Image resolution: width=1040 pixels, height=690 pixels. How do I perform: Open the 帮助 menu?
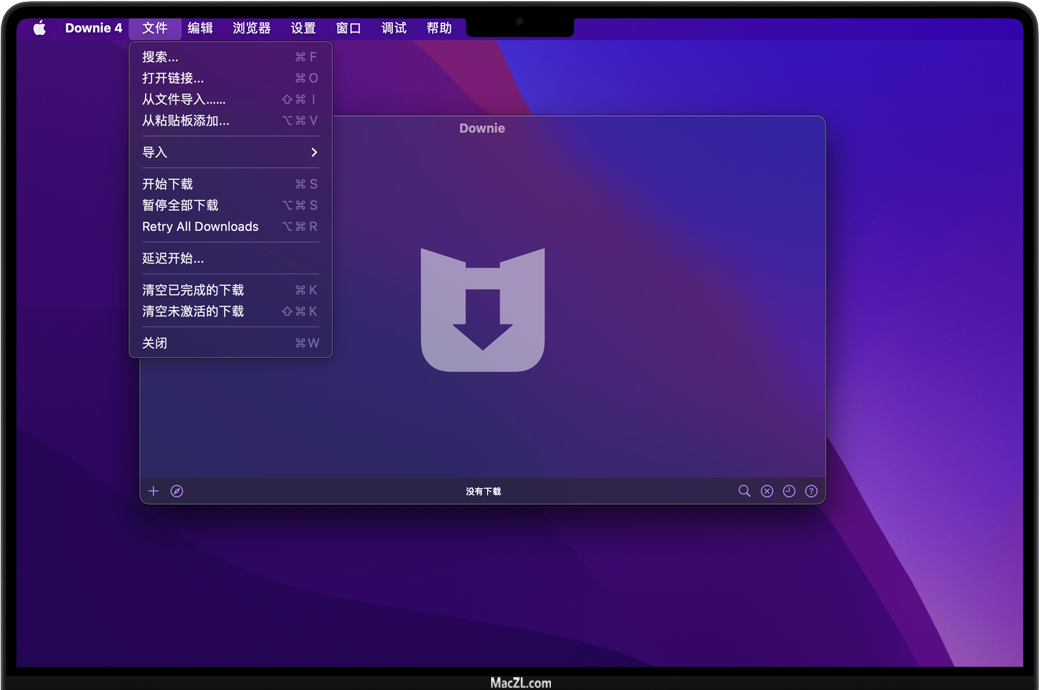tap(439, 28)
